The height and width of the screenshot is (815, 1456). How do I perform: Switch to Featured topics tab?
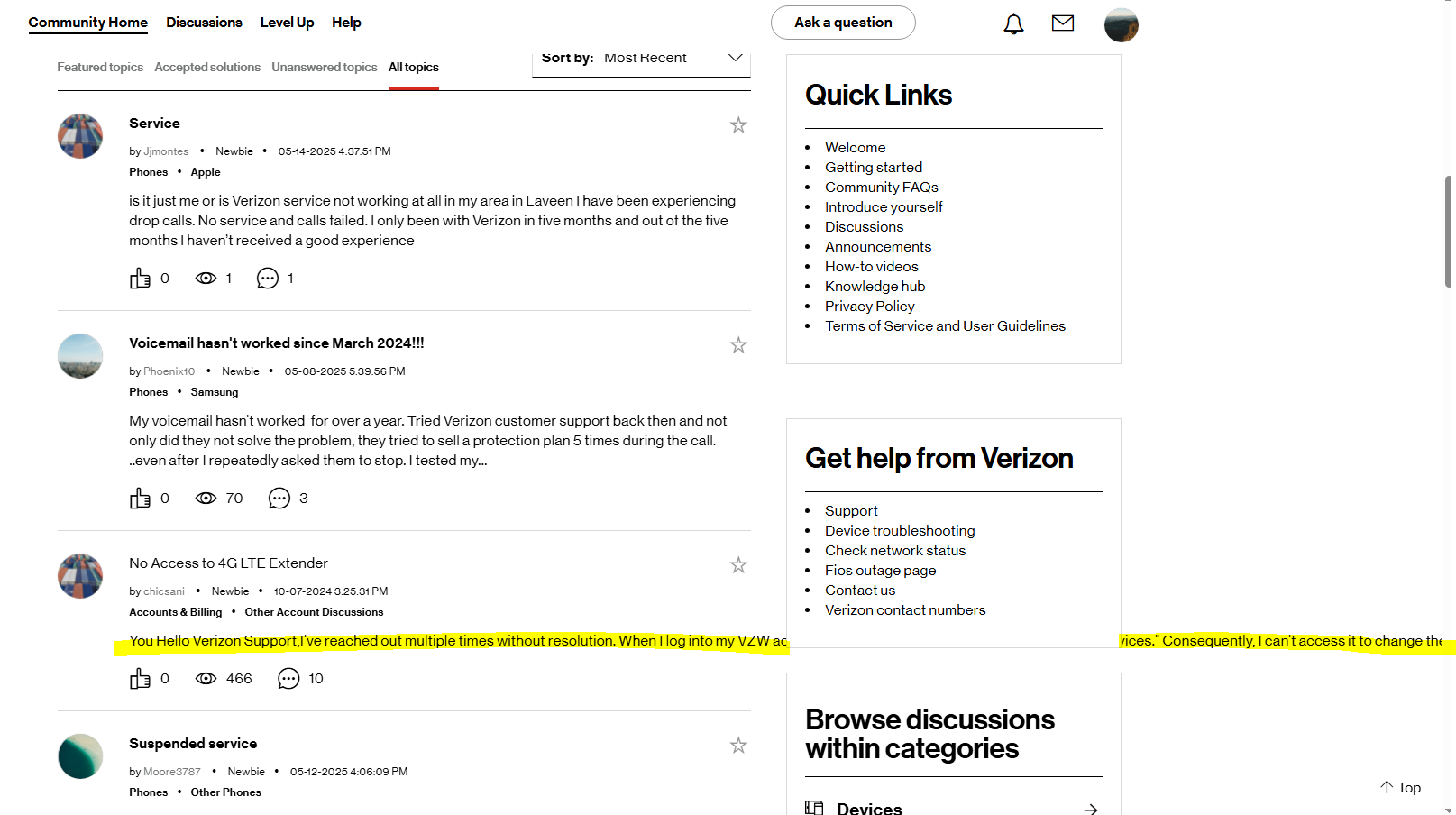tap(100, 67)
